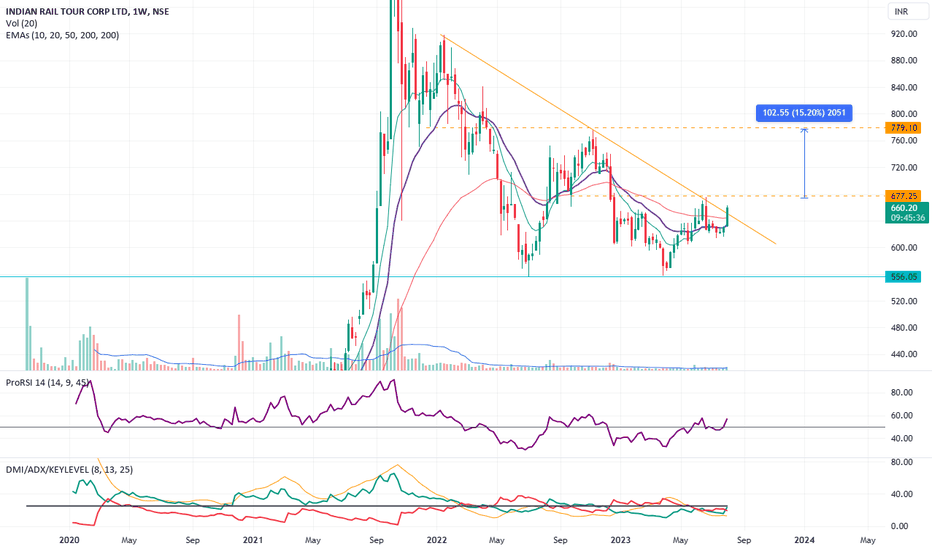
Task: Click the 2021 label on time axis
Action: click(253, 540)
